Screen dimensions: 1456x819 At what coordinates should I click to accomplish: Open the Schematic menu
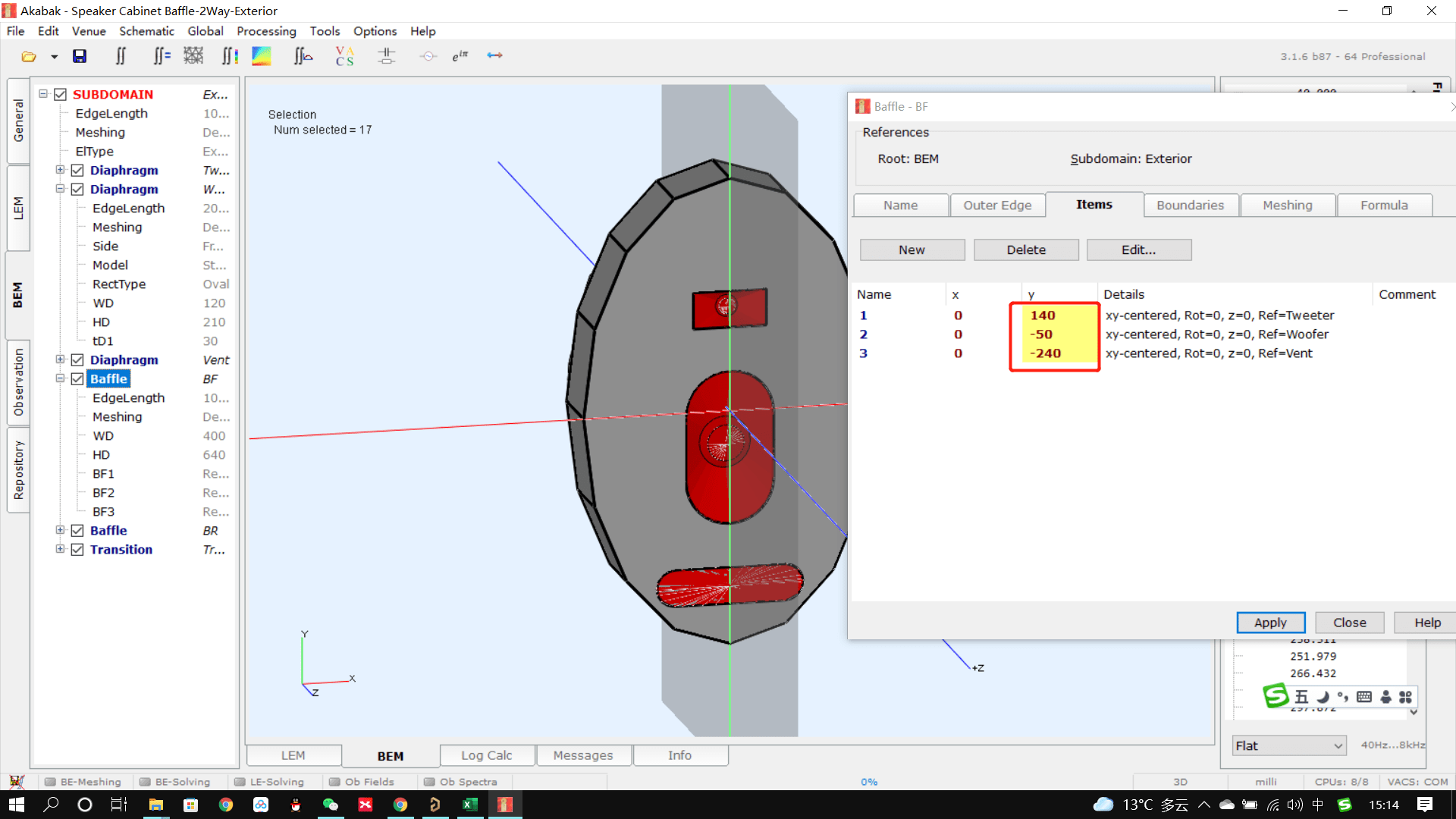146,31
